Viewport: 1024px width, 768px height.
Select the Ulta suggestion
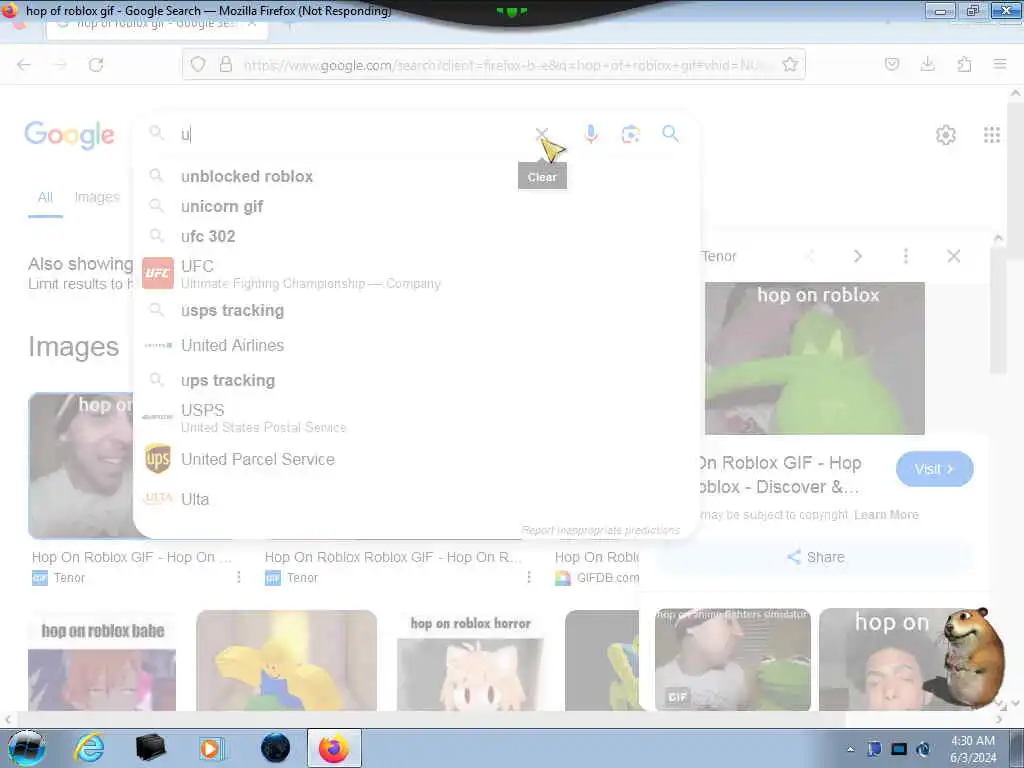pos(415,499)
